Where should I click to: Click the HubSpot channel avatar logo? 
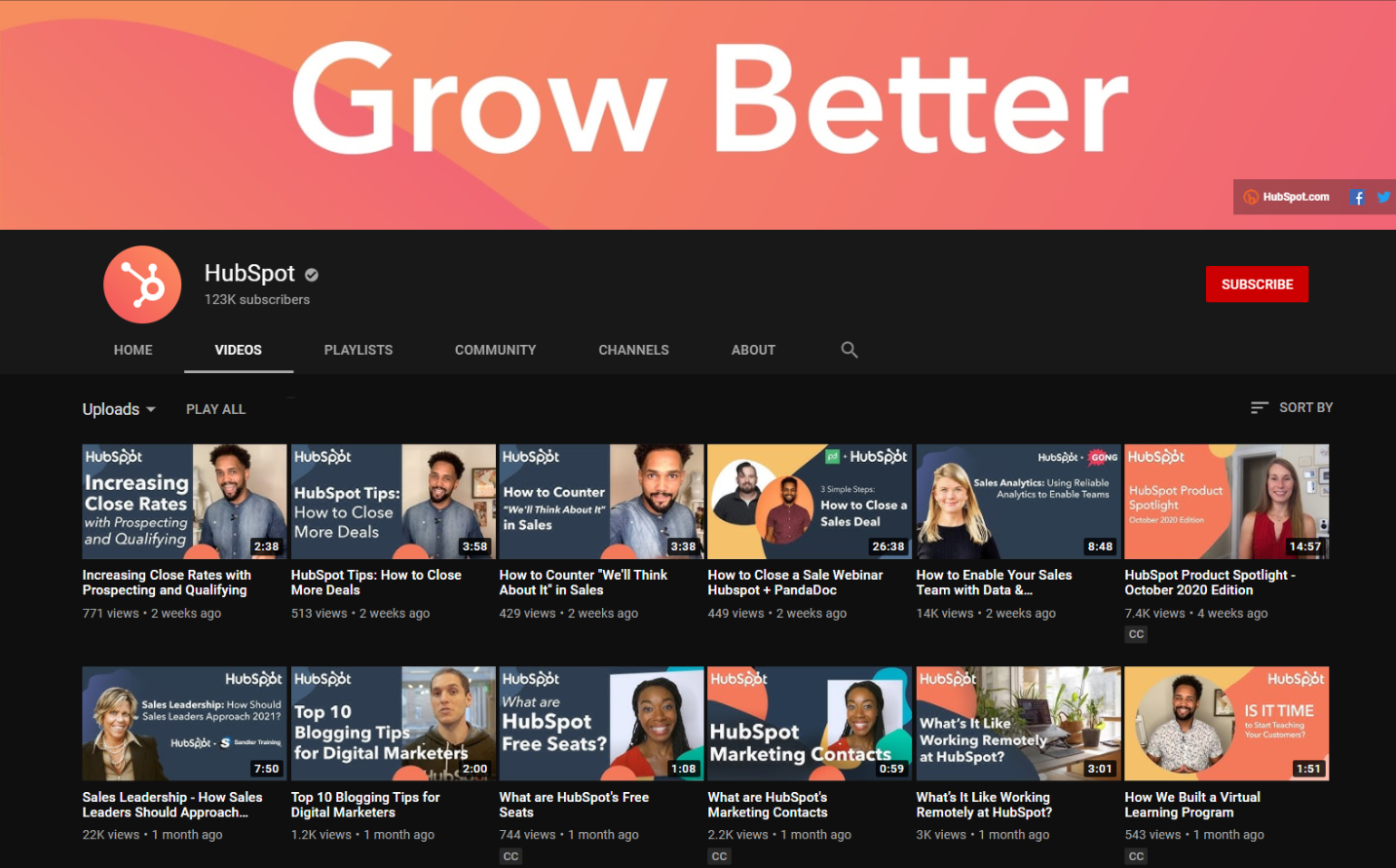(x=142, y=284)
